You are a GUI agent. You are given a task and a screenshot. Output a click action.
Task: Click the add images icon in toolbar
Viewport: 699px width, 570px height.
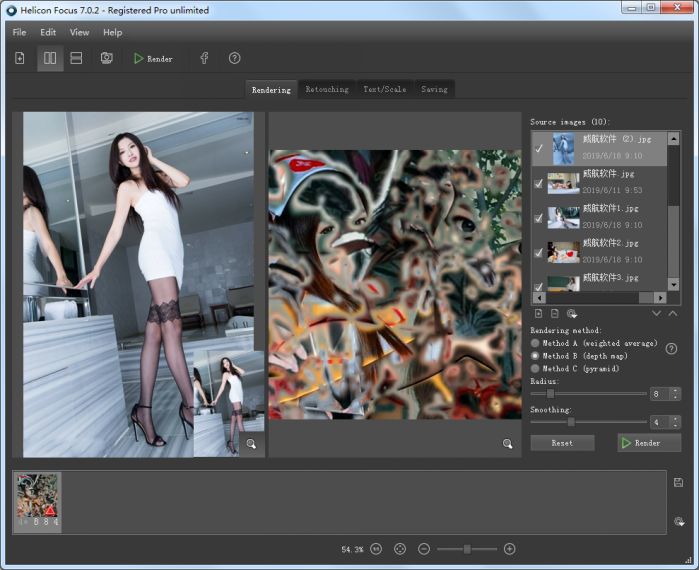tap(19, 58)
